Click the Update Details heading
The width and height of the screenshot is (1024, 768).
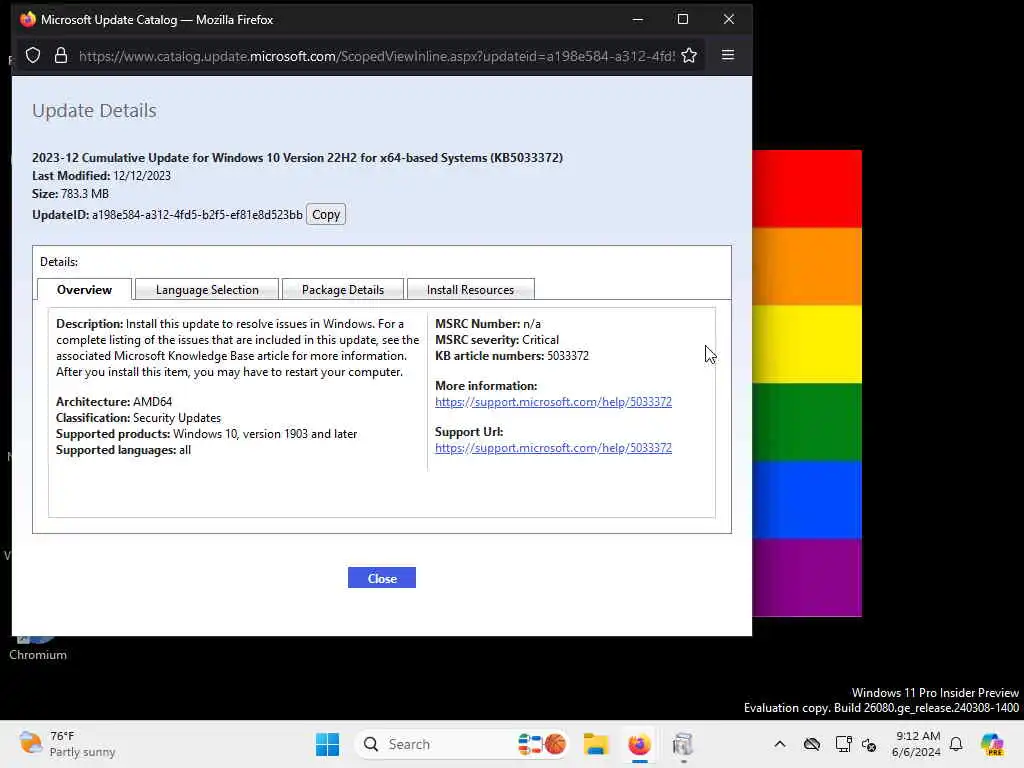point(94,110)
